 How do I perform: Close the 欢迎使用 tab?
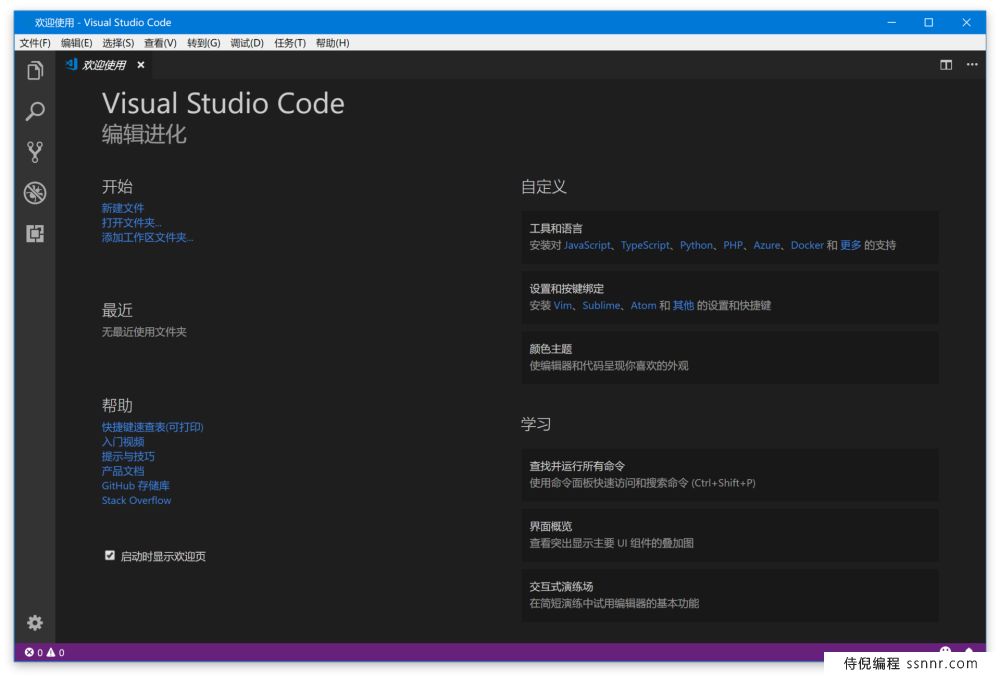141,65
